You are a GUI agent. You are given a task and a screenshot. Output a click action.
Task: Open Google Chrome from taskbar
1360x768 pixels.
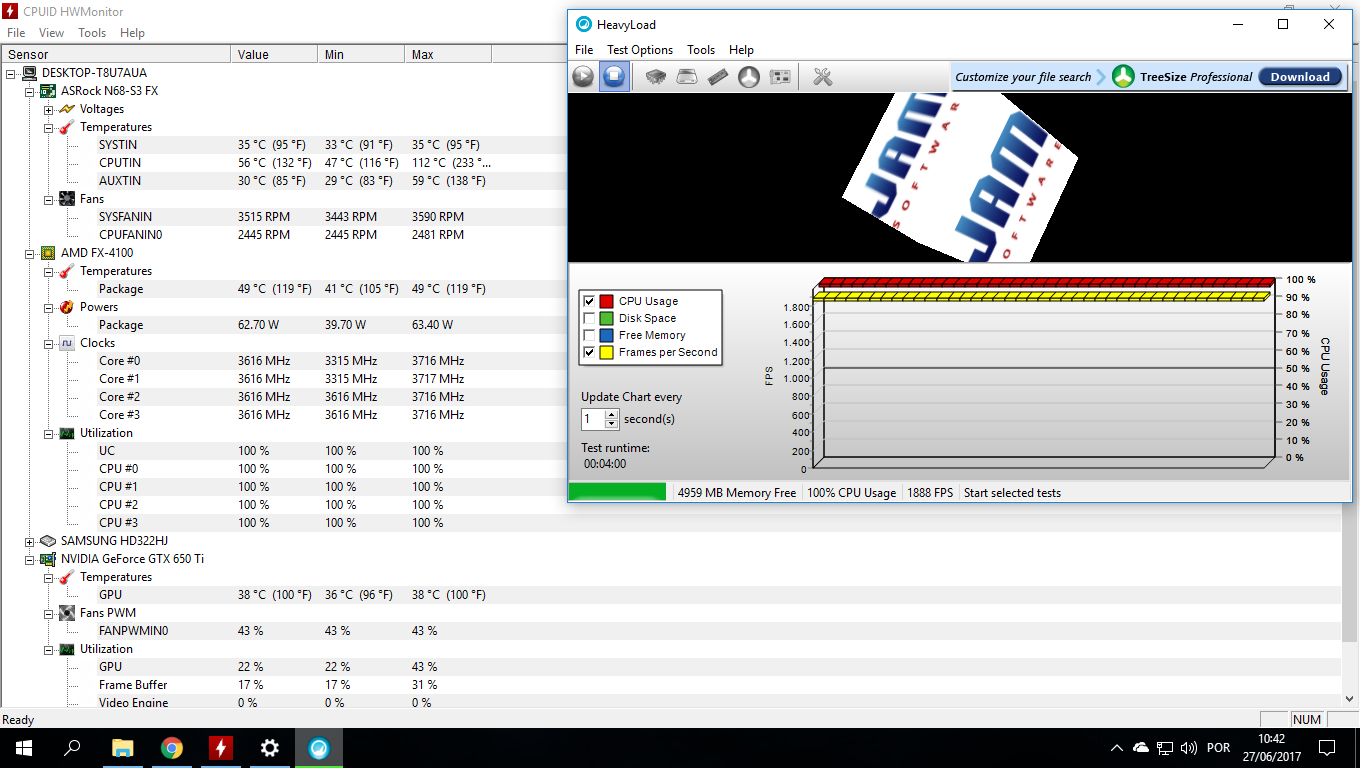coord(171,748)
